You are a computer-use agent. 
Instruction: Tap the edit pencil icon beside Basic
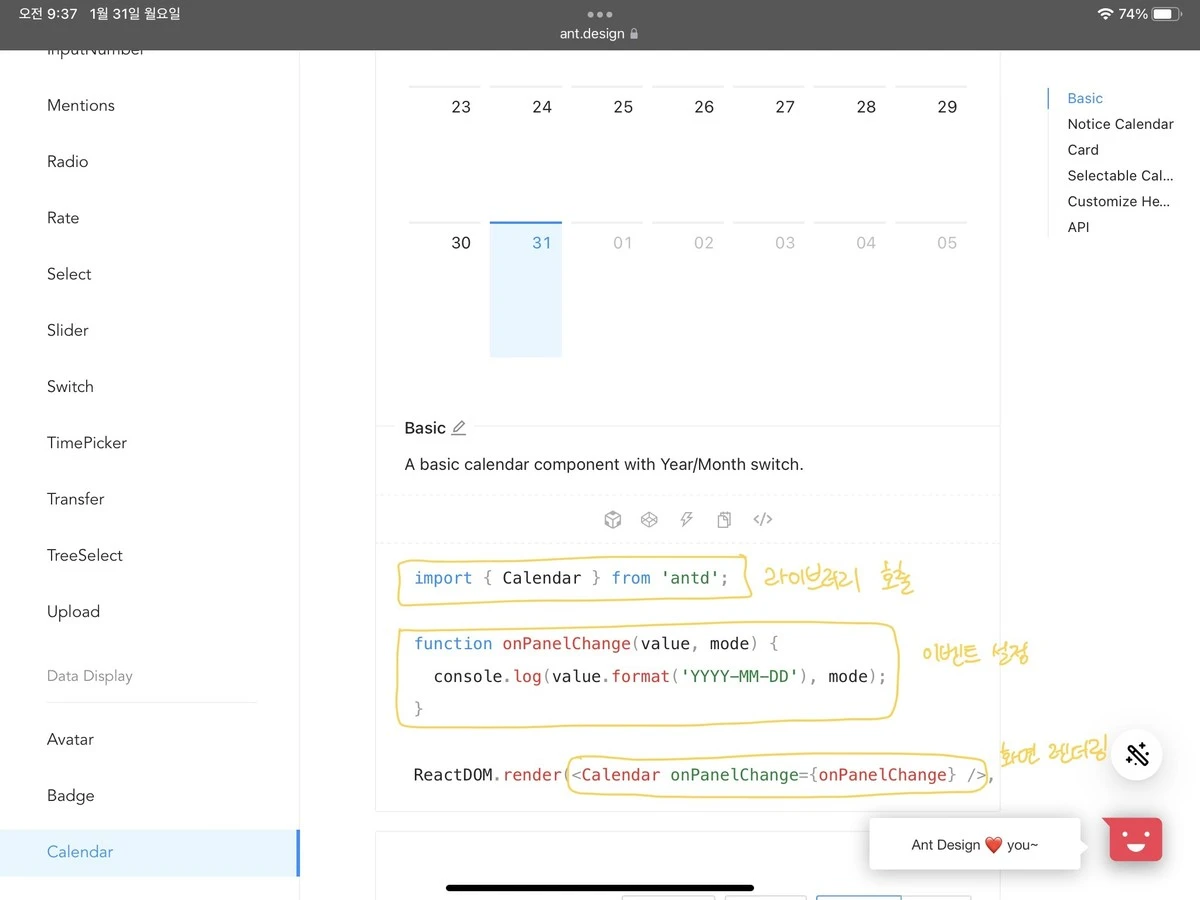[459, 428]
